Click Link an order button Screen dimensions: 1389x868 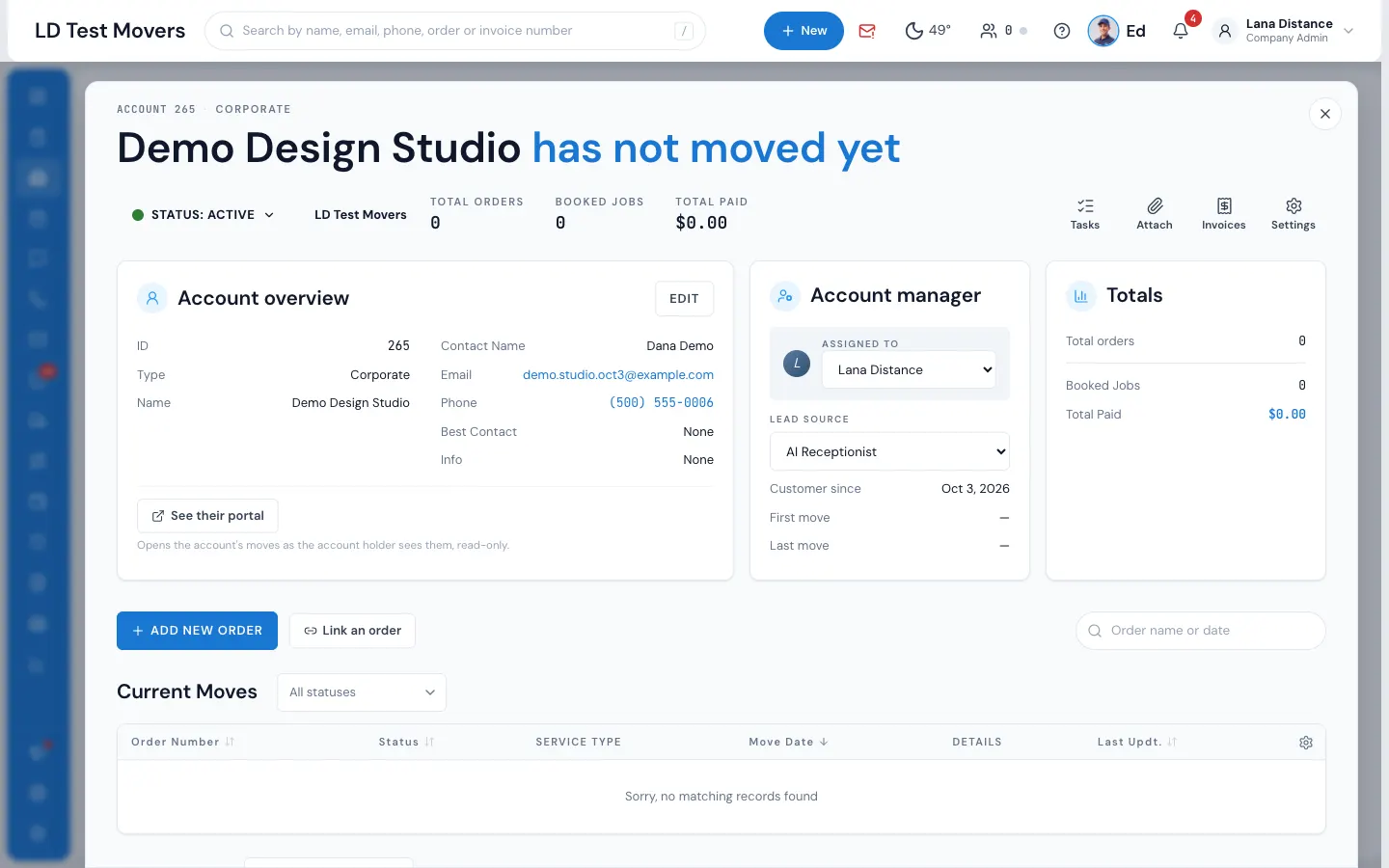pos(352,631)
